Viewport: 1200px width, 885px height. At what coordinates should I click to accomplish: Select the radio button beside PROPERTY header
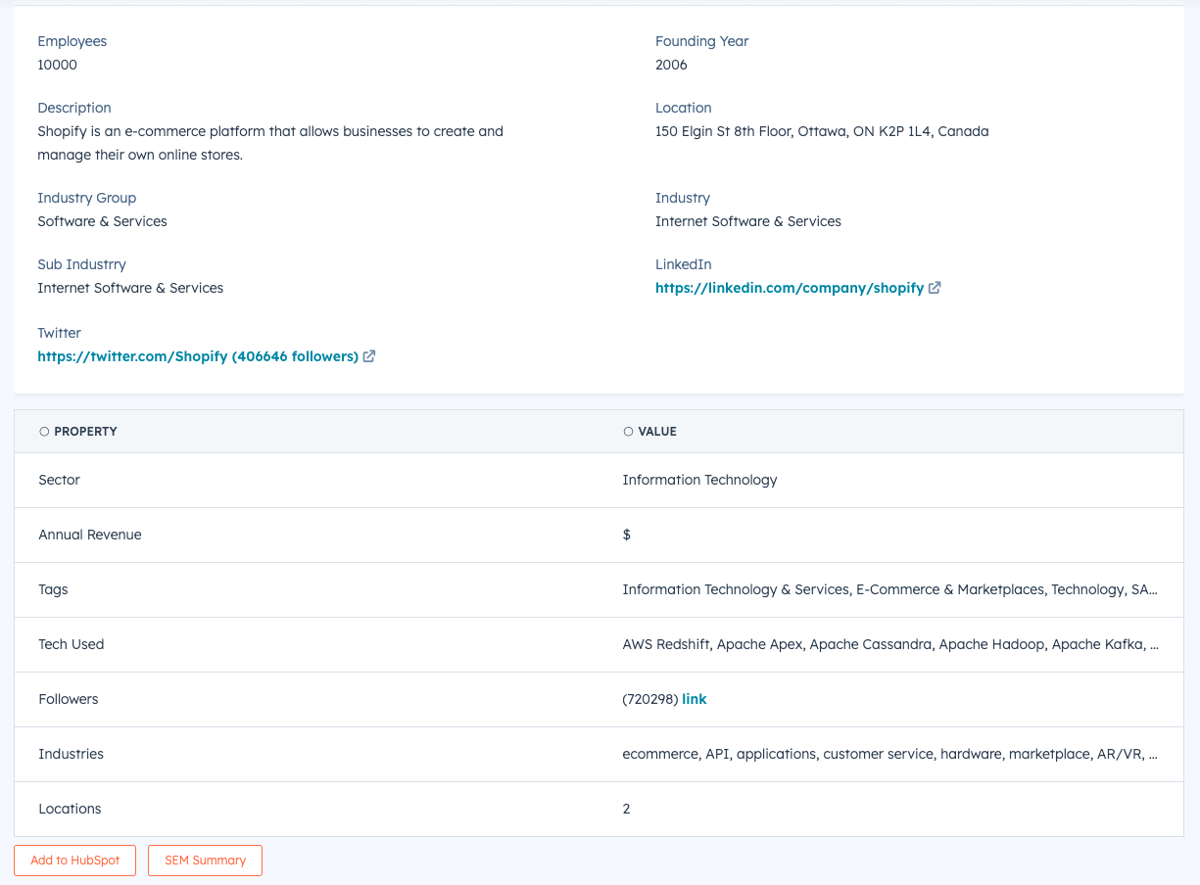click(43, 430)
